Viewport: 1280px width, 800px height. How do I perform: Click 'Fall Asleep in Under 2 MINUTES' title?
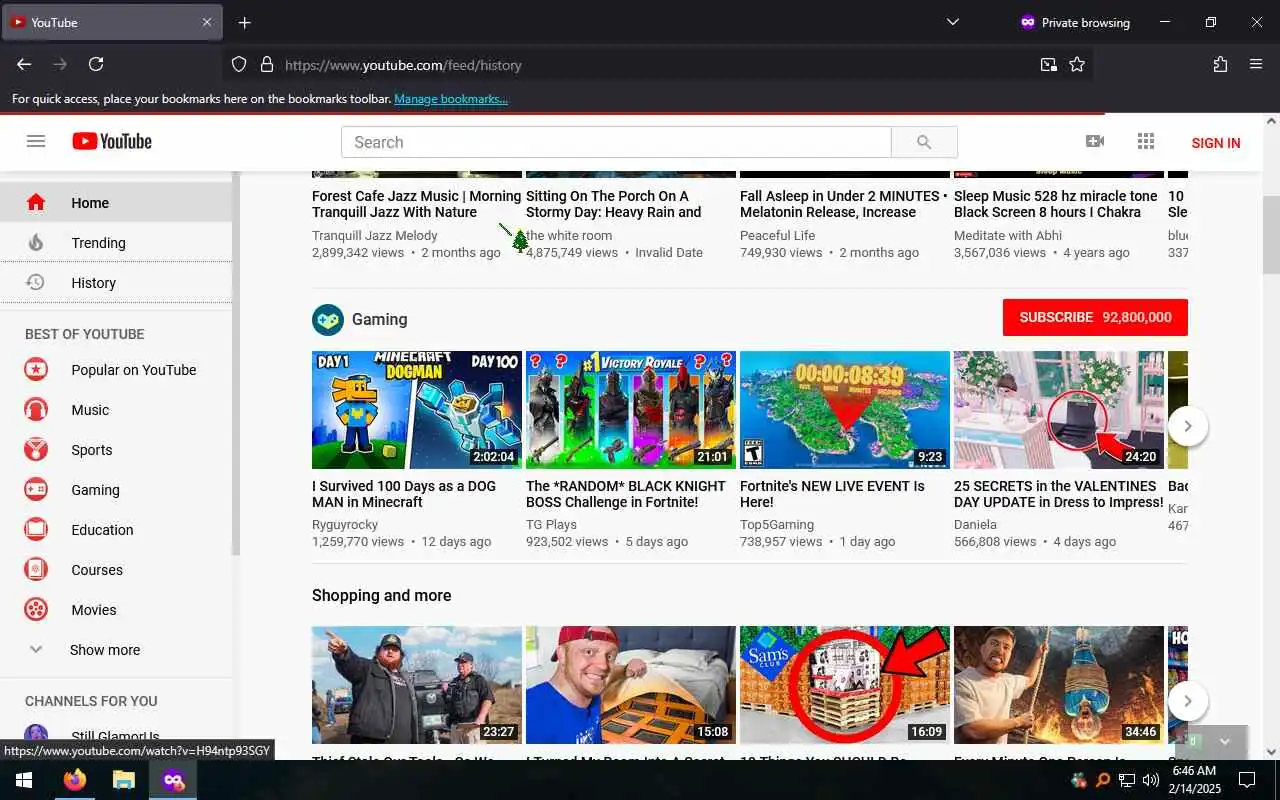click(x=845, y=204)
